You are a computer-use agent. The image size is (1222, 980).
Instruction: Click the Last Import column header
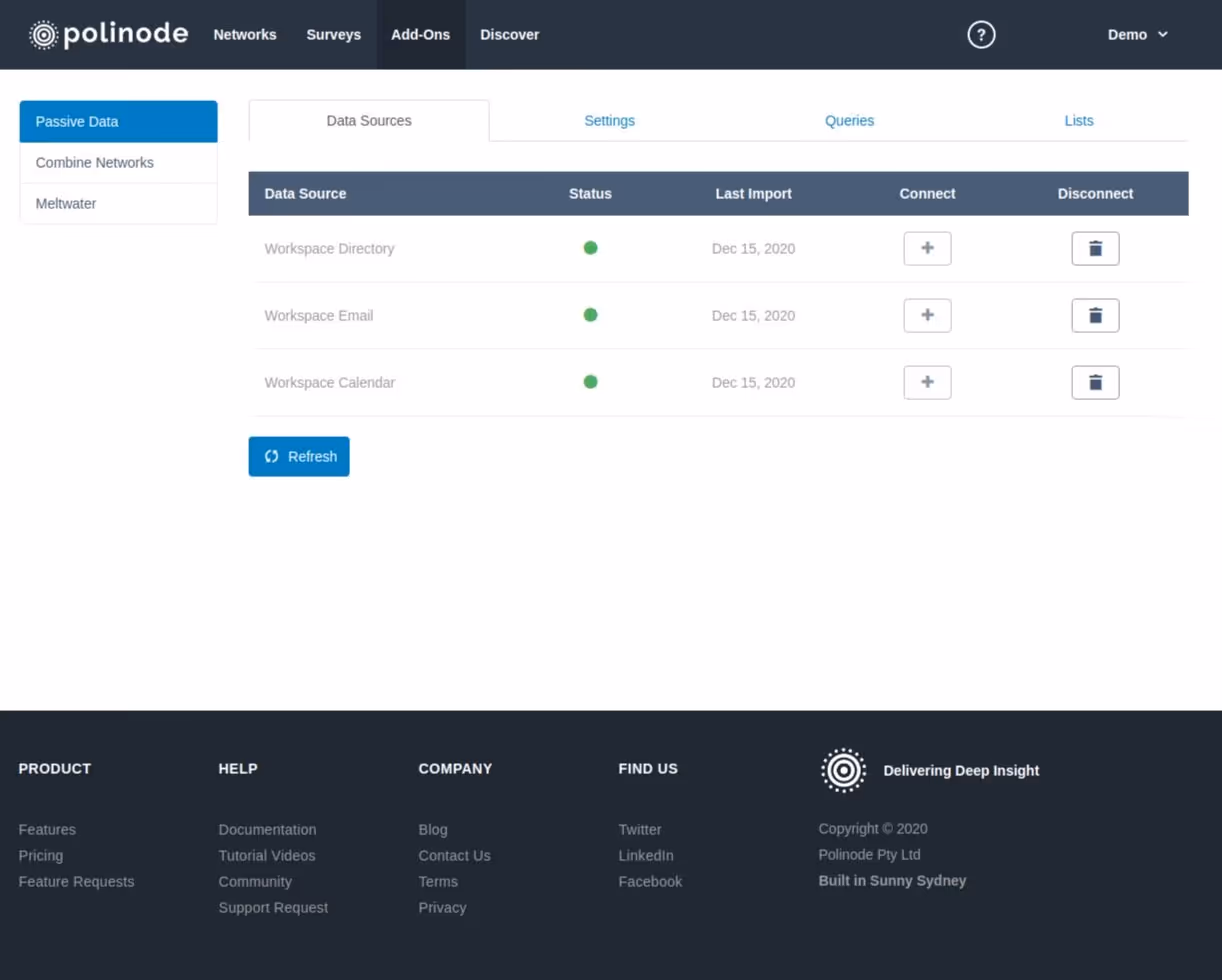pyautogui.click(x=753, y=194)
